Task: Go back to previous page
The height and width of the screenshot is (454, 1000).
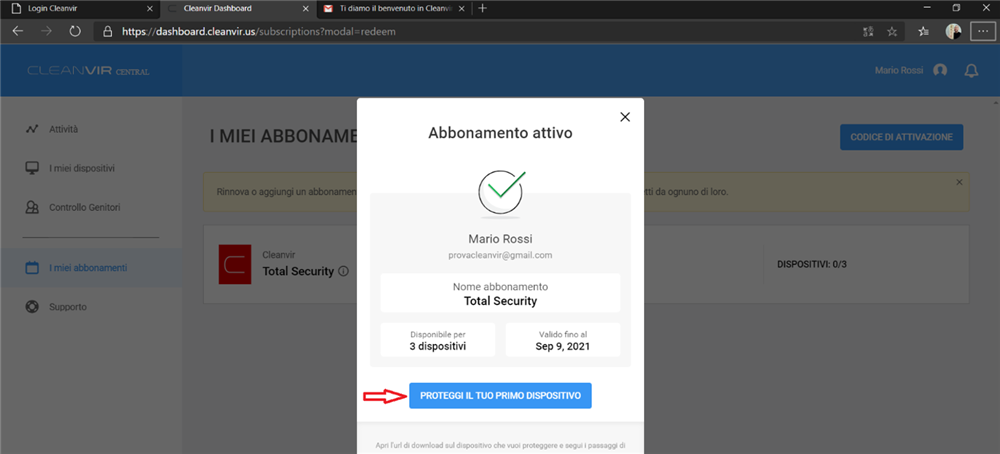Action: pyautogui.click(x=17, y=31)
